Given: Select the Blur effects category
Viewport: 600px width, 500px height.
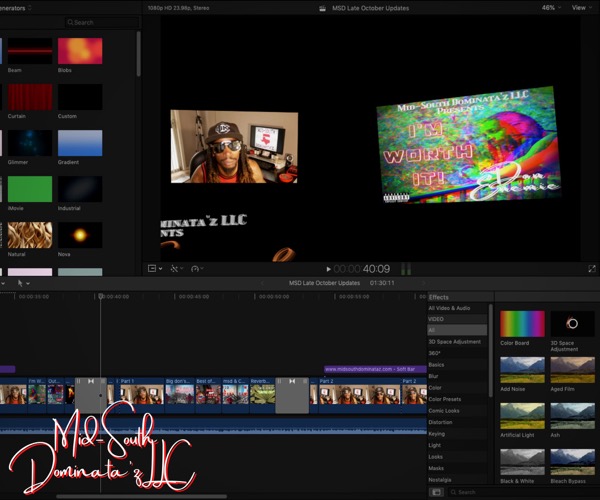Looking at the screenshot, I should tap(457, 376).
